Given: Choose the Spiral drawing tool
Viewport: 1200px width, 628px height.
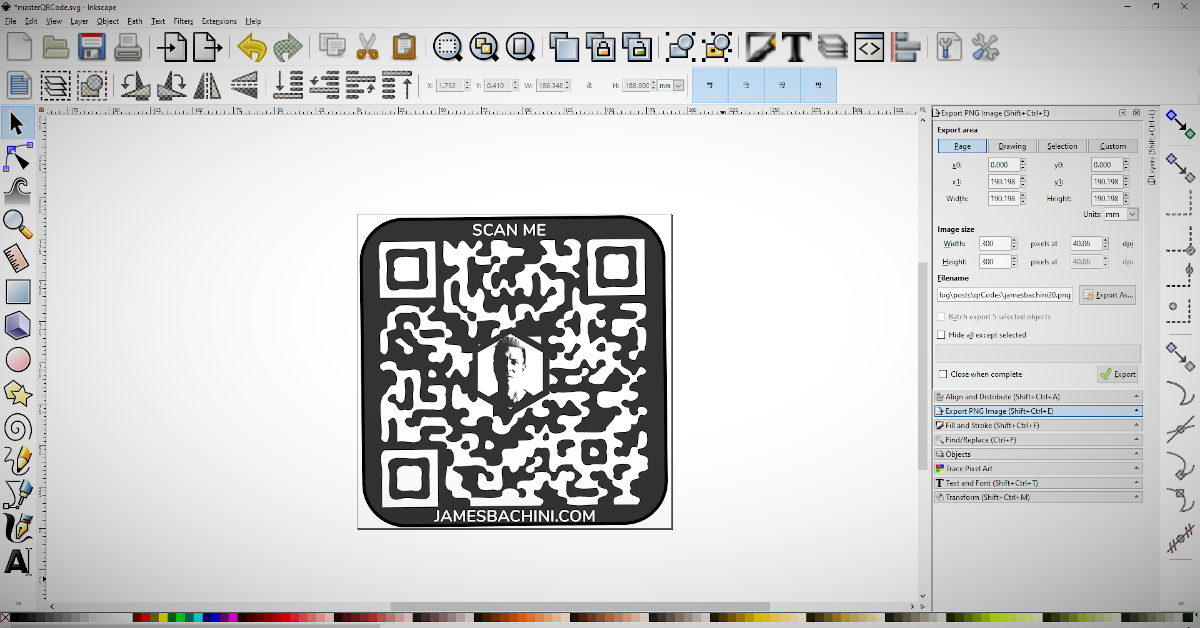Looking at the screenshot, I should [x=17, y=428].
